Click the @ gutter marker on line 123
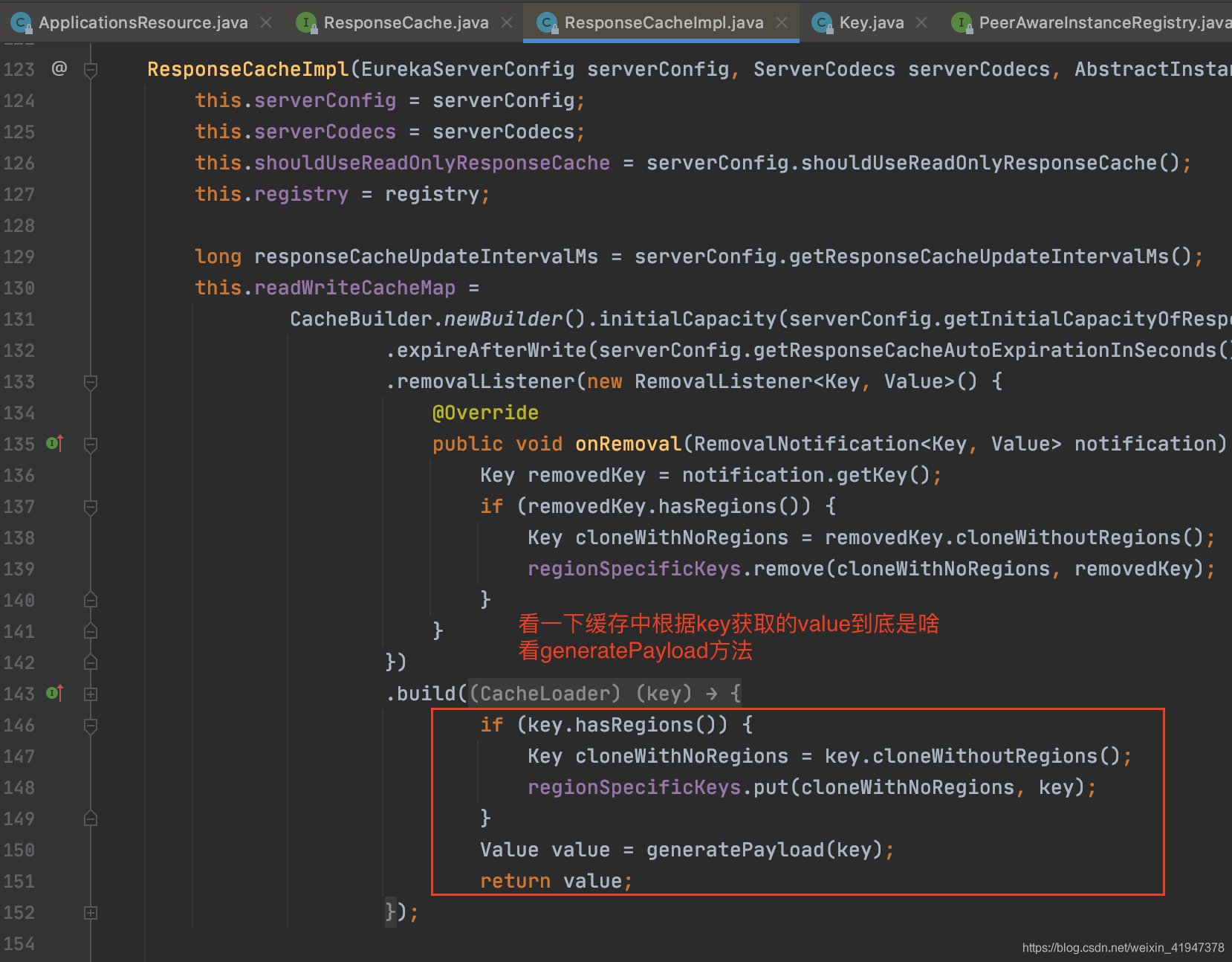The image size is (1232, 962). point(59,68)
